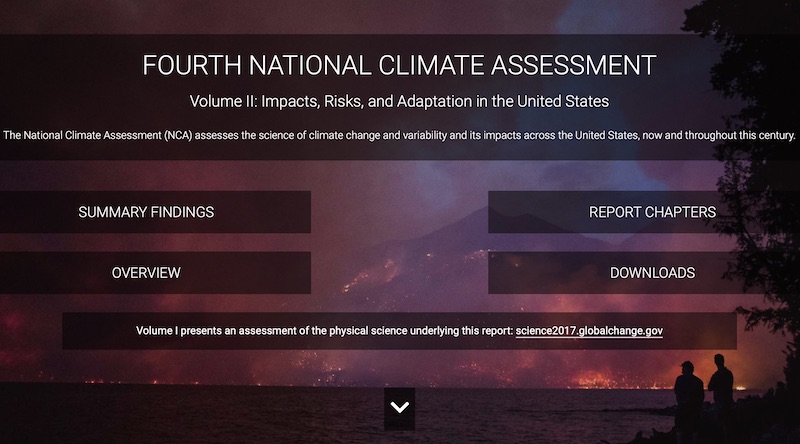Open the Downloads page

tap(644, 273)
